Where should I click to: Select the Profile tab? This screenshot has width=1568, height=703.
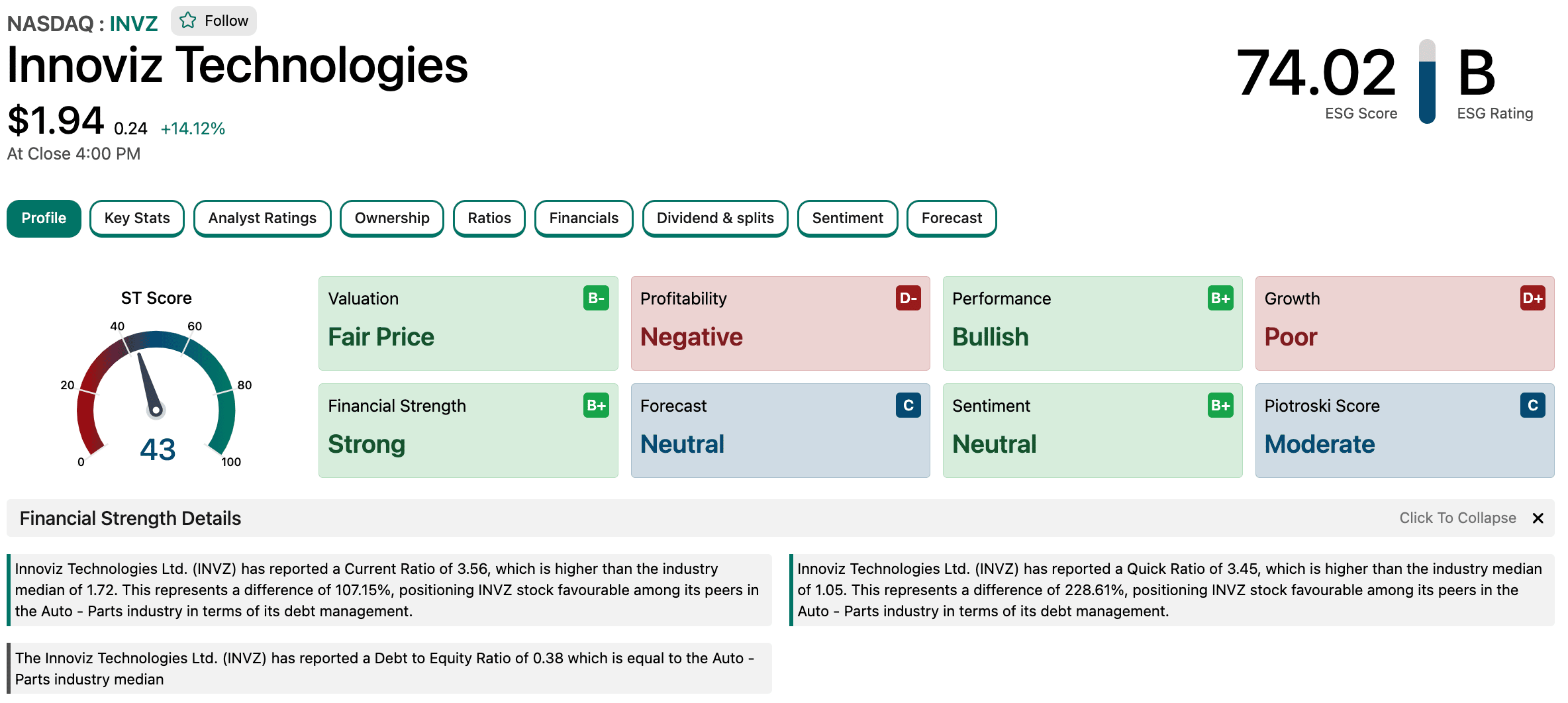click(x=44, y=218)
